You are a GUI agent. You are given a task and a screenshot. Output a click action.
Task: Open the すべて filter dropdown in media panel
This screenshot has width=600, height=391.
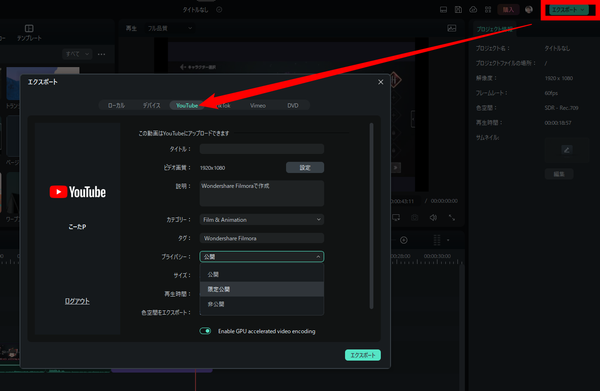[77, 54]
